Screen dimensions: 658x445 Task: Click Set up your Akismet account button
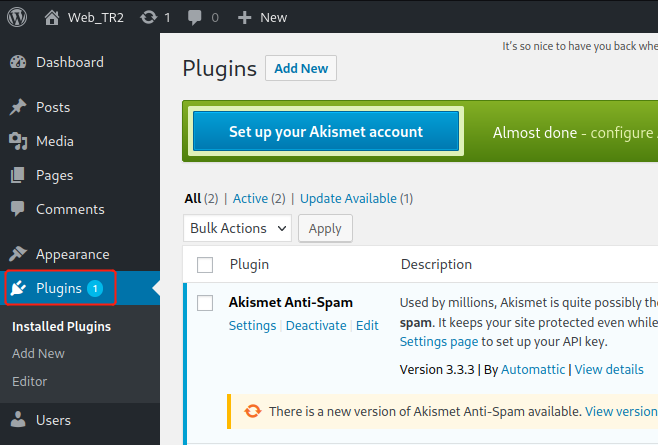[x=325, y=132]
